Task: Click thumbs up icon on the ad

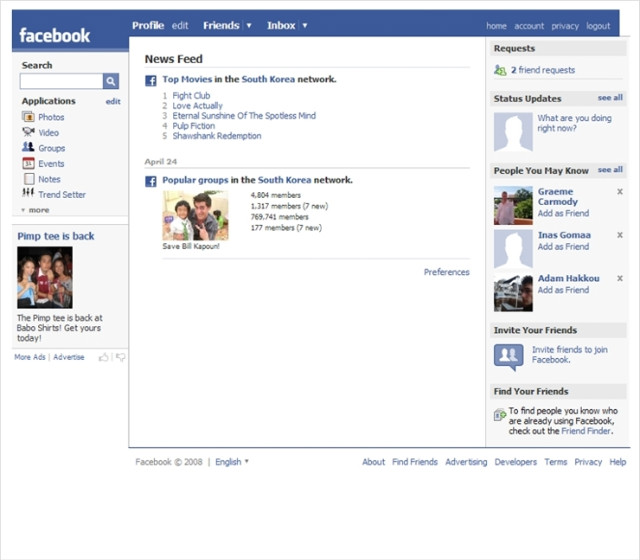Action: pyautogui.click(x=104, y=357)
